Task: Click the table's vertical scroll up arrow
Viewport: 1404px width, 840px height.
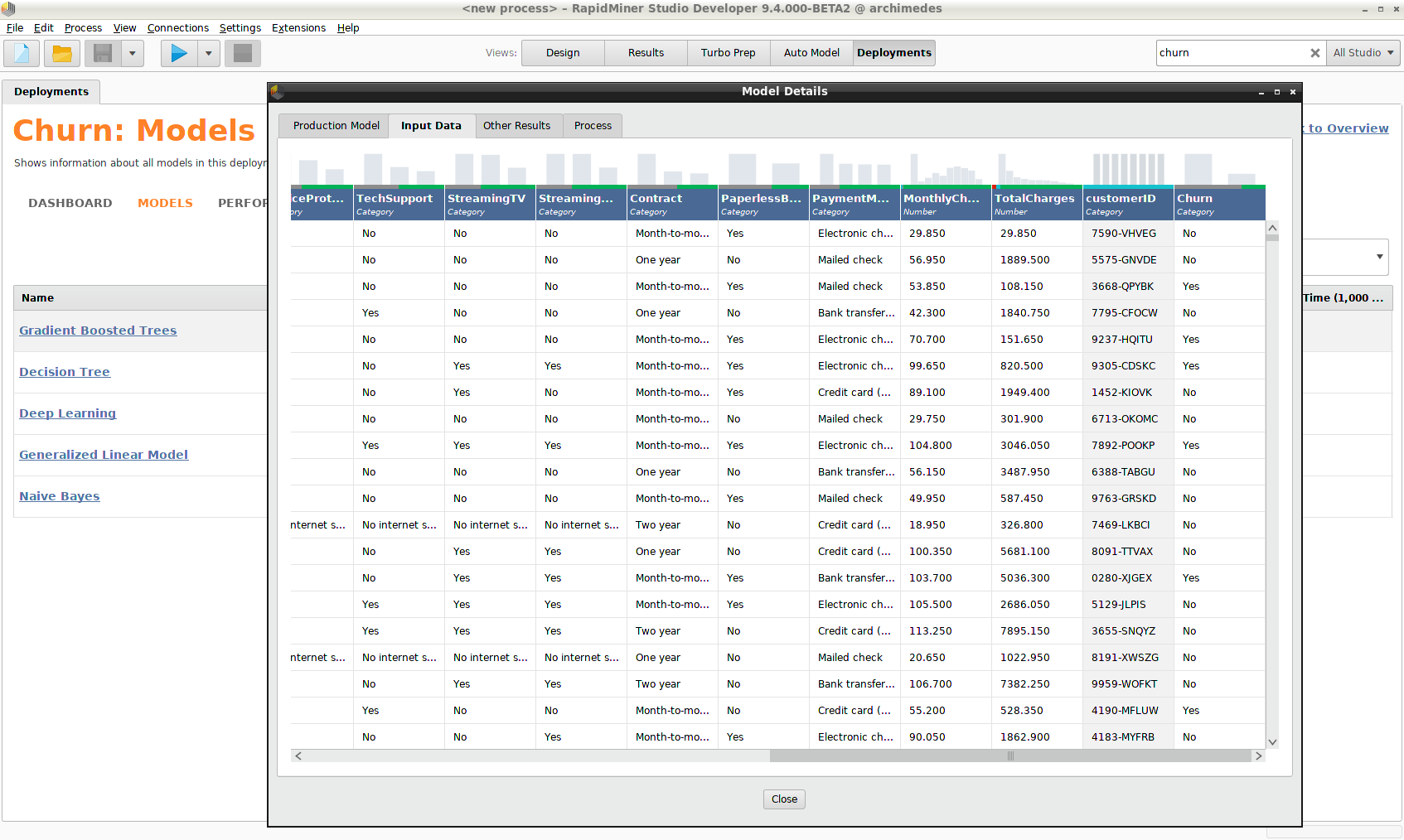Action: 1272,227
